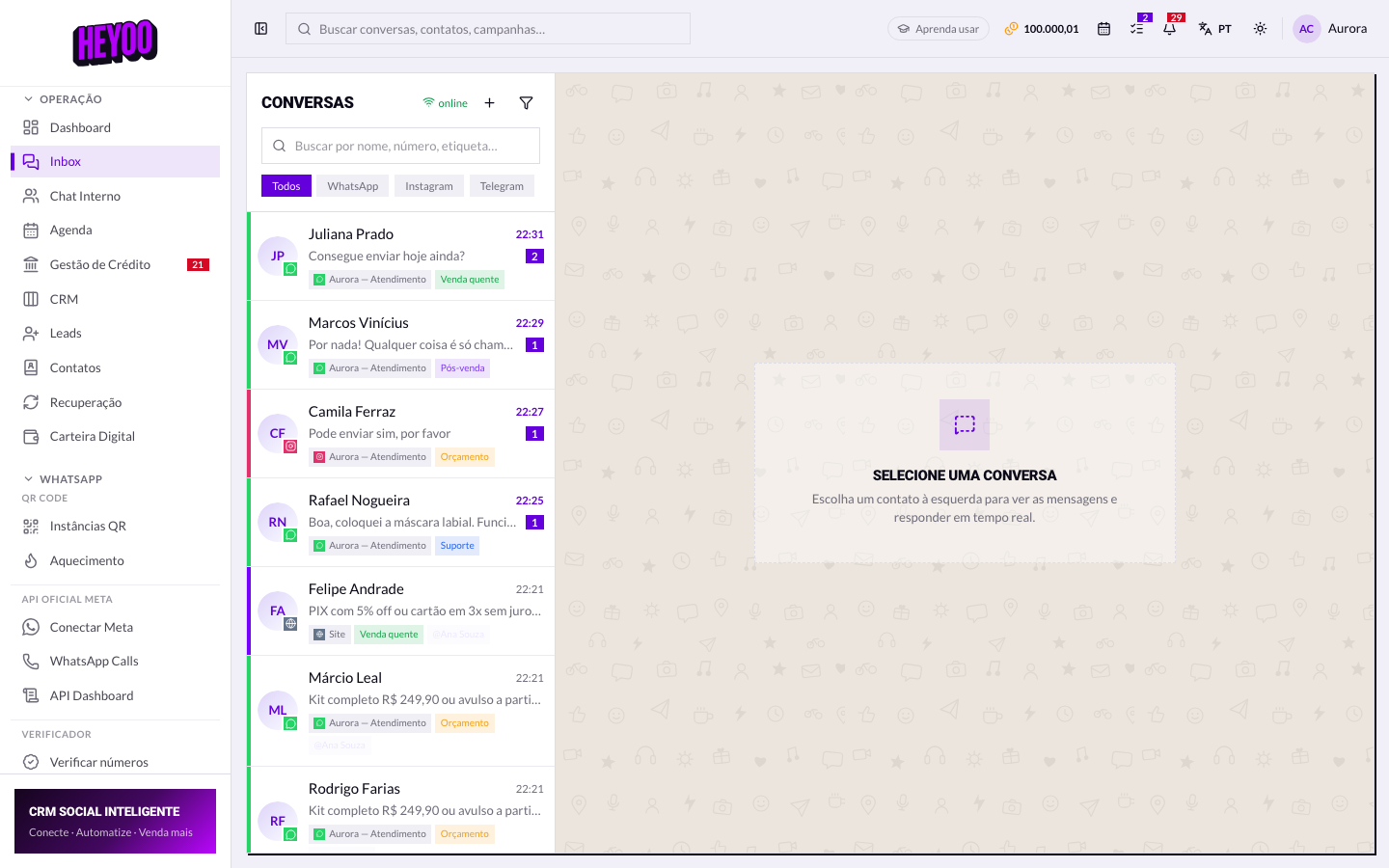Collapse the OPERAÇÃO section
Screen dimensions: 1389x868
[63, 99]
